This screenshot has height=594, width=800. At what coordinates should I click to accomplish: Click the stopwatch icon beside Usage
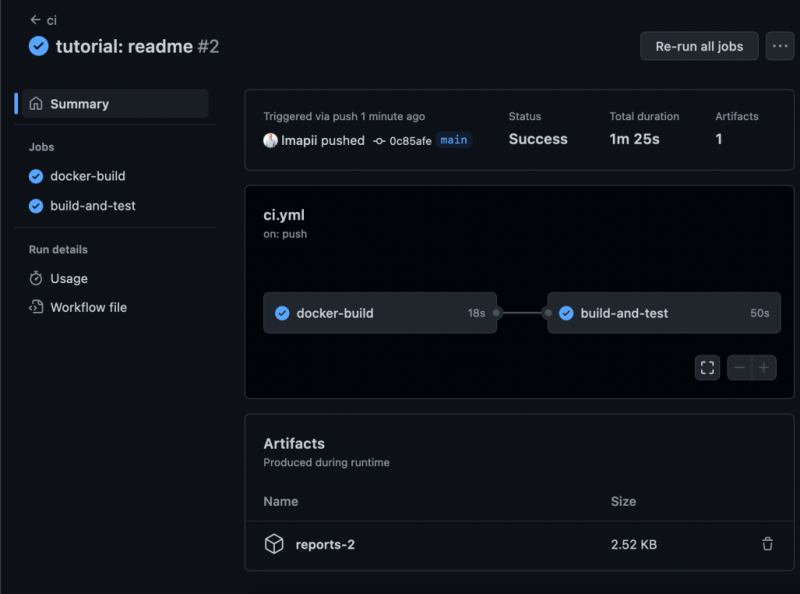pyautogui.click(x=36, y=279)
